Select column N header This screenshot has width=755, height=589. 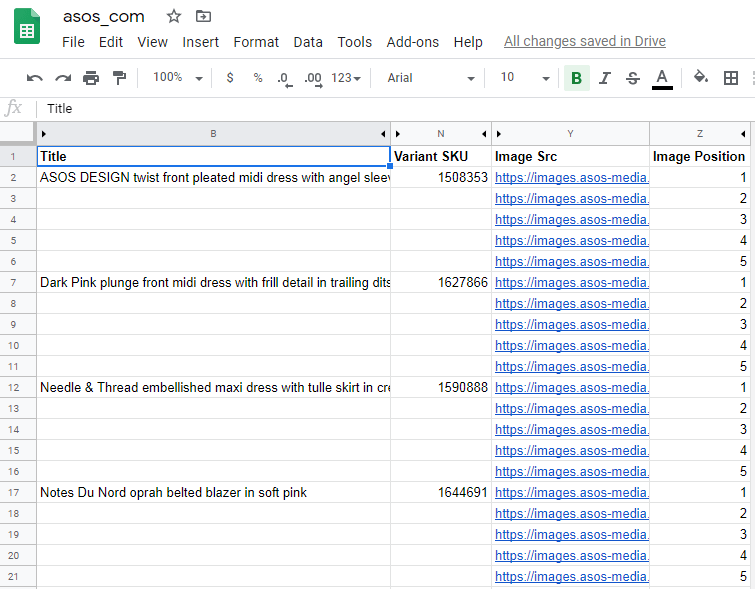[441, 134]
